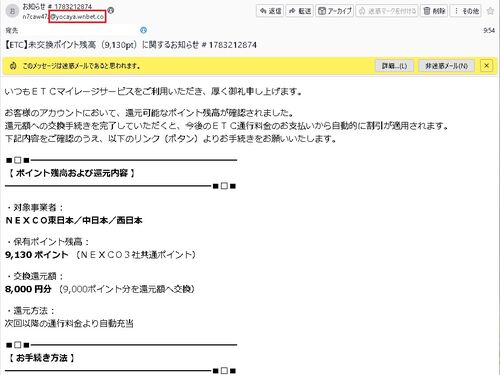Click the junk flame icon in yellow bar
Screen dimensions: 500x375
click(x=13, y=66)
